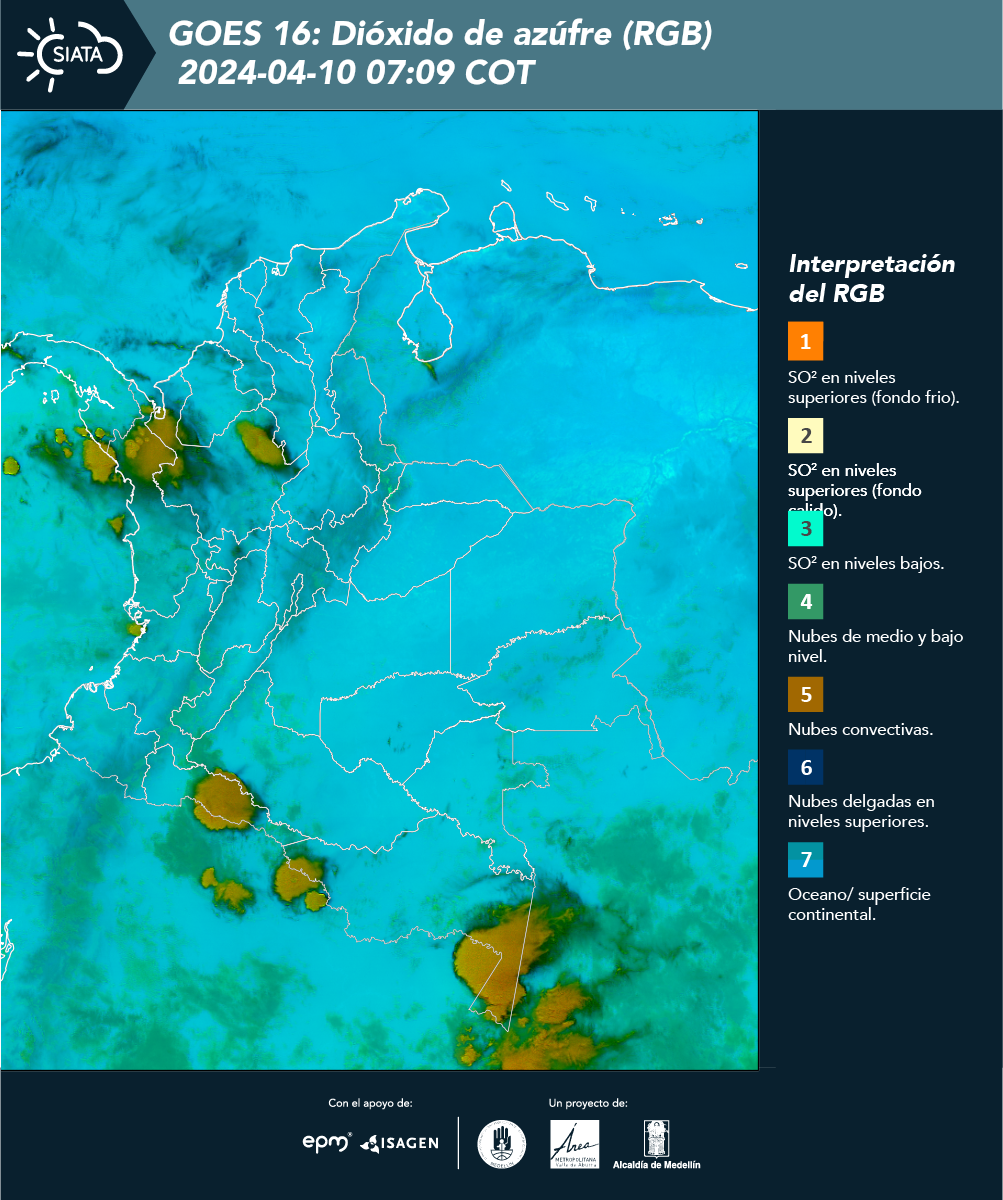Click the title "GOES 16: Dióxido de azúfre (RGB)"

click(440, 34)
